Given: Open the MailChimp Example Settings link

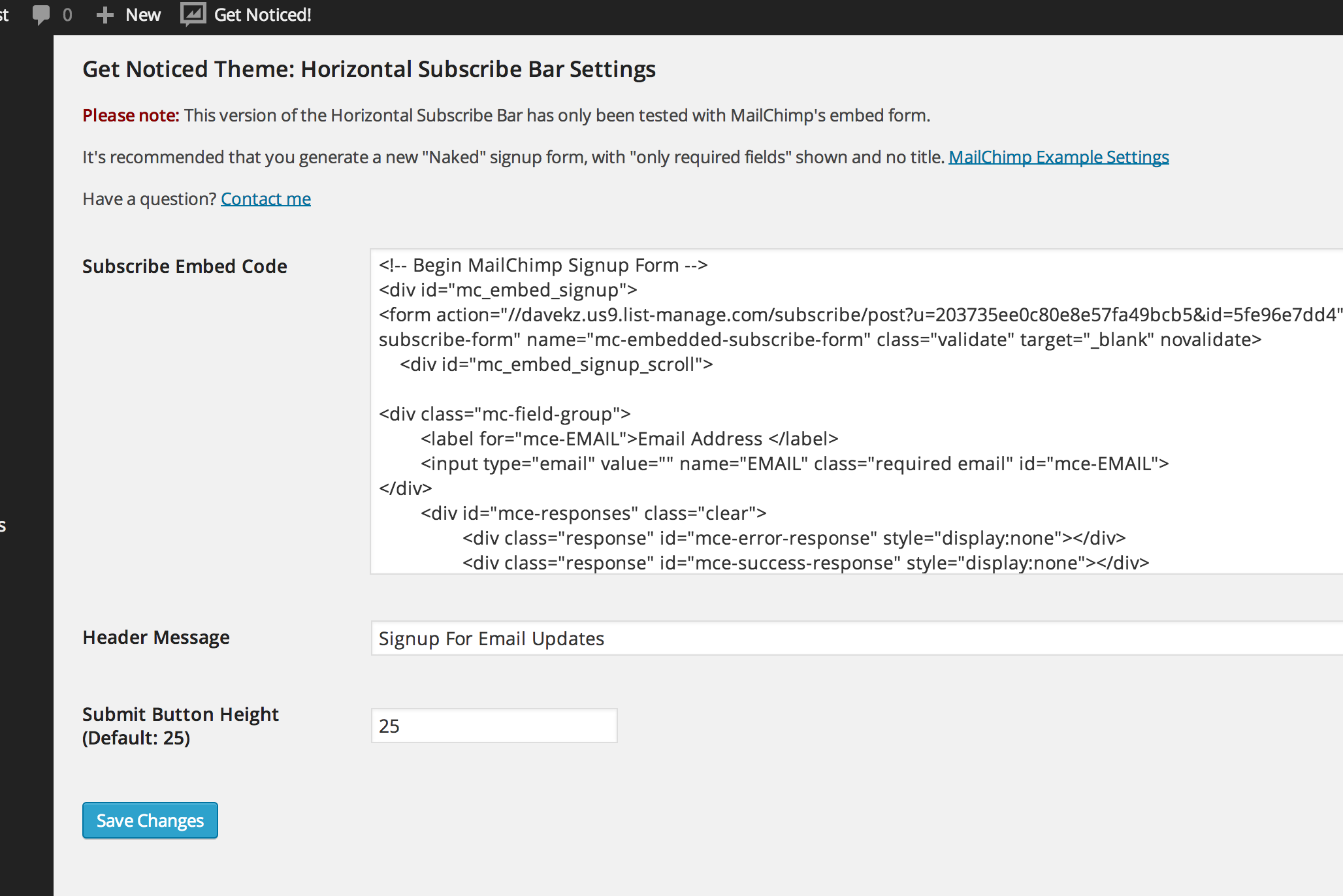Looking at the screenshot, I should (1058, 157).
